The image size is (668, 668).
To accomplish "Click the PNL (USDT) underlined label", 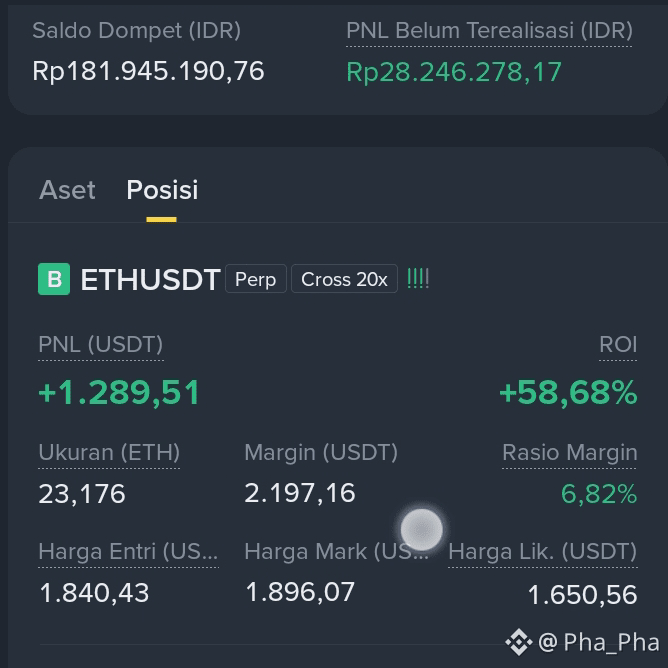I will coord(101,344).
